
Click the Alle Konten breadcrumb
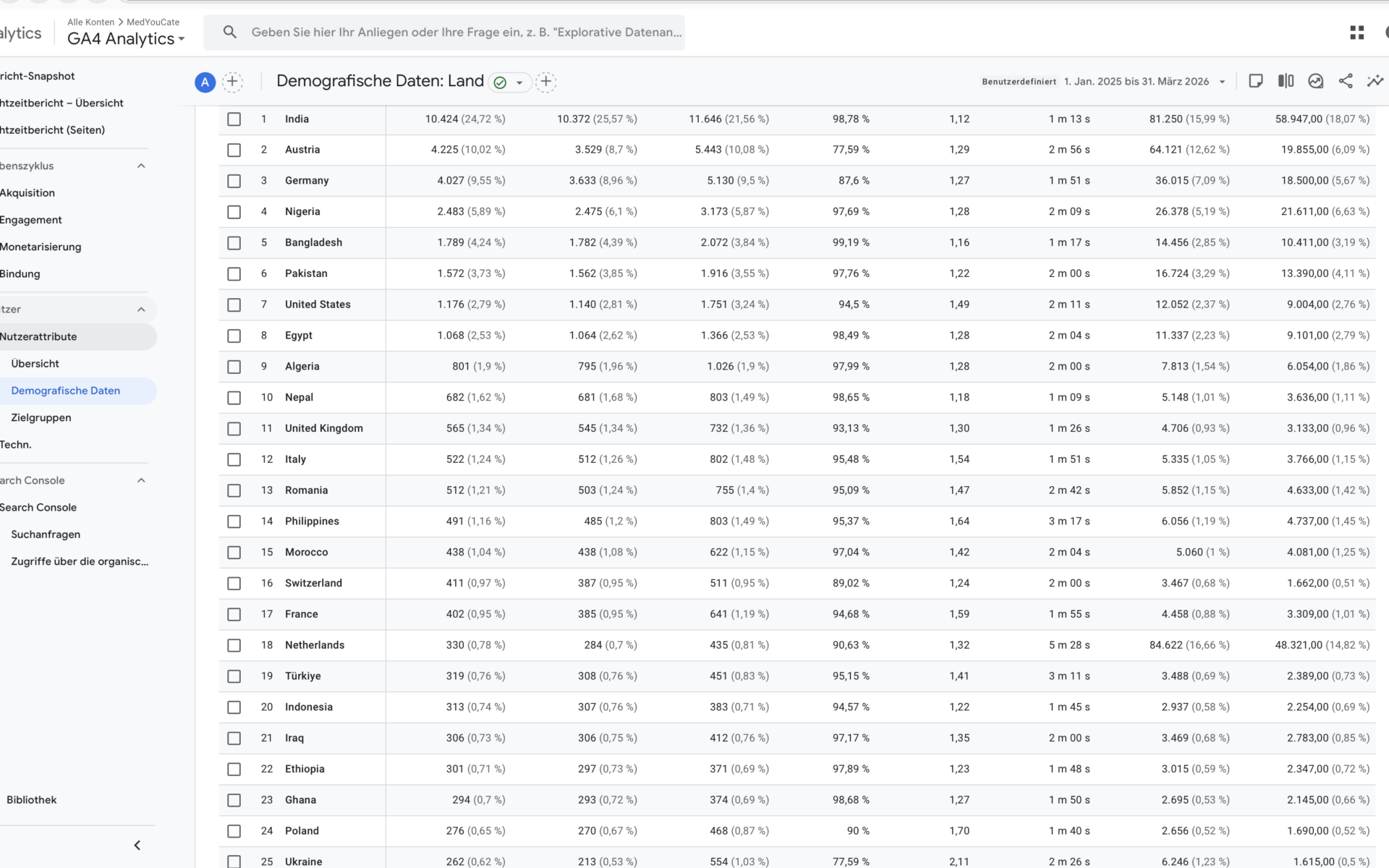coord(90,22)
